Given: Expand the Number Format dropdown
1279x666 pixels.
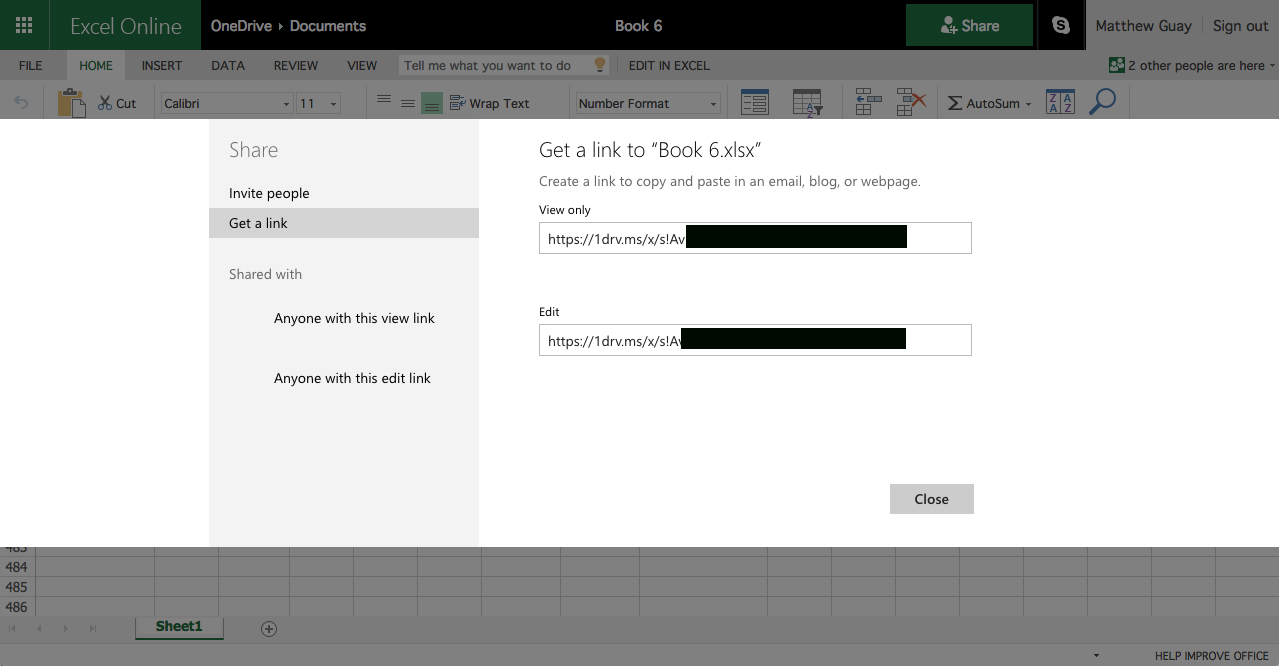Looking at the screenshot, I should pyautogui.click(x=713, y=104).
